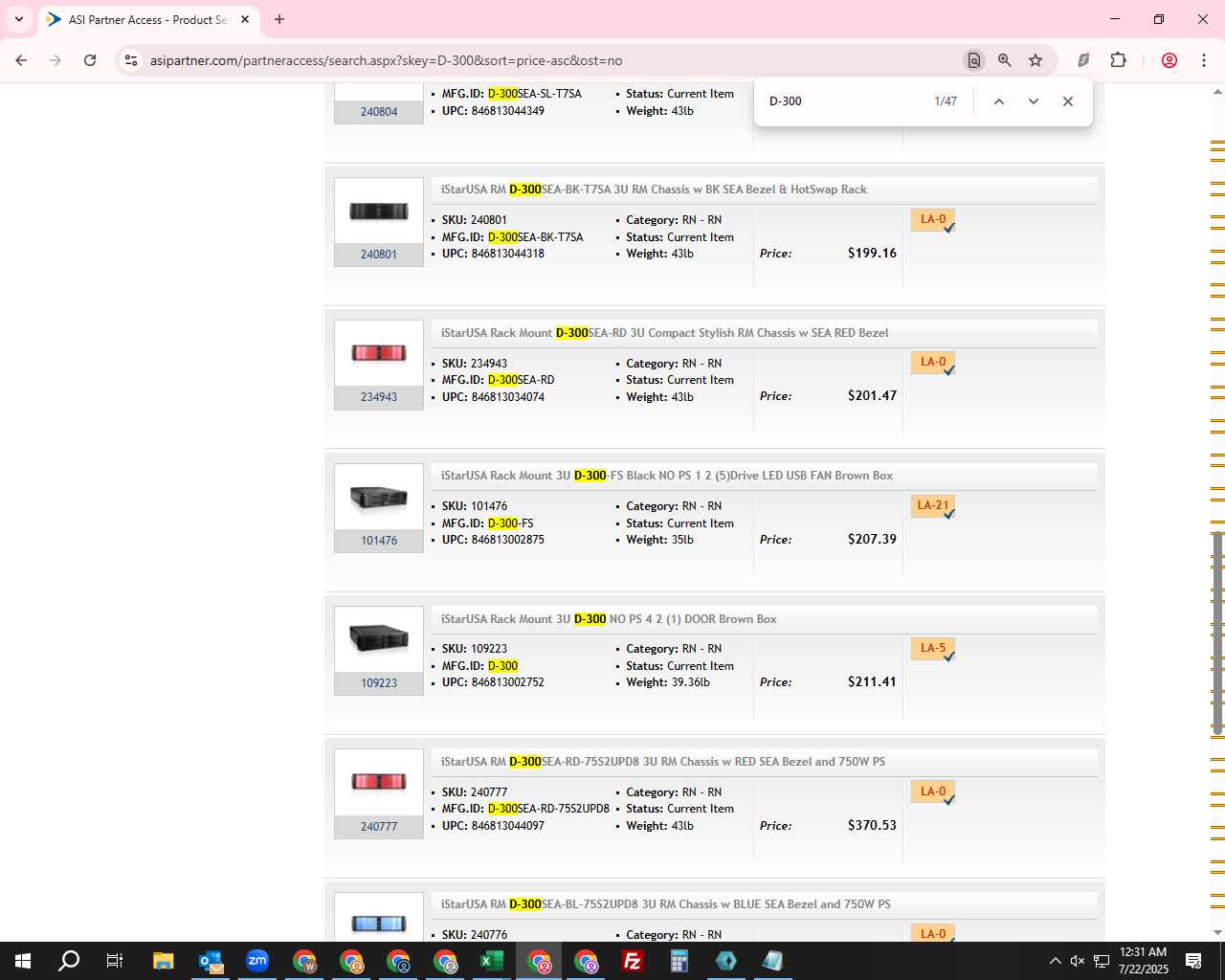Click LA-0 stock badge for SKU 240801
The image size is (1225, 980).
[933, 220]
